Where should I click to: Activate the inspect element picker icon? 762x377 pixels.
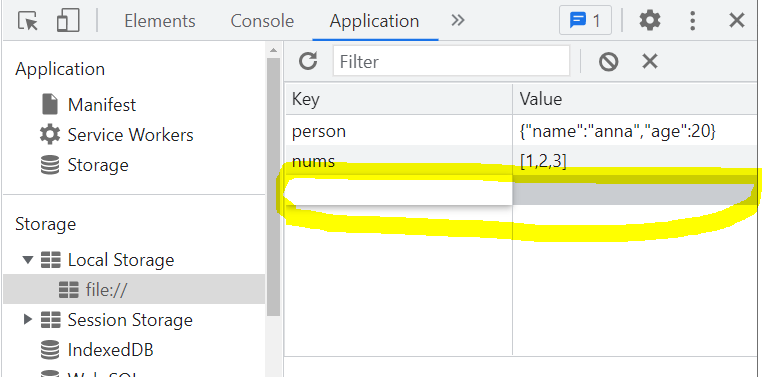[x=28, y=21]
